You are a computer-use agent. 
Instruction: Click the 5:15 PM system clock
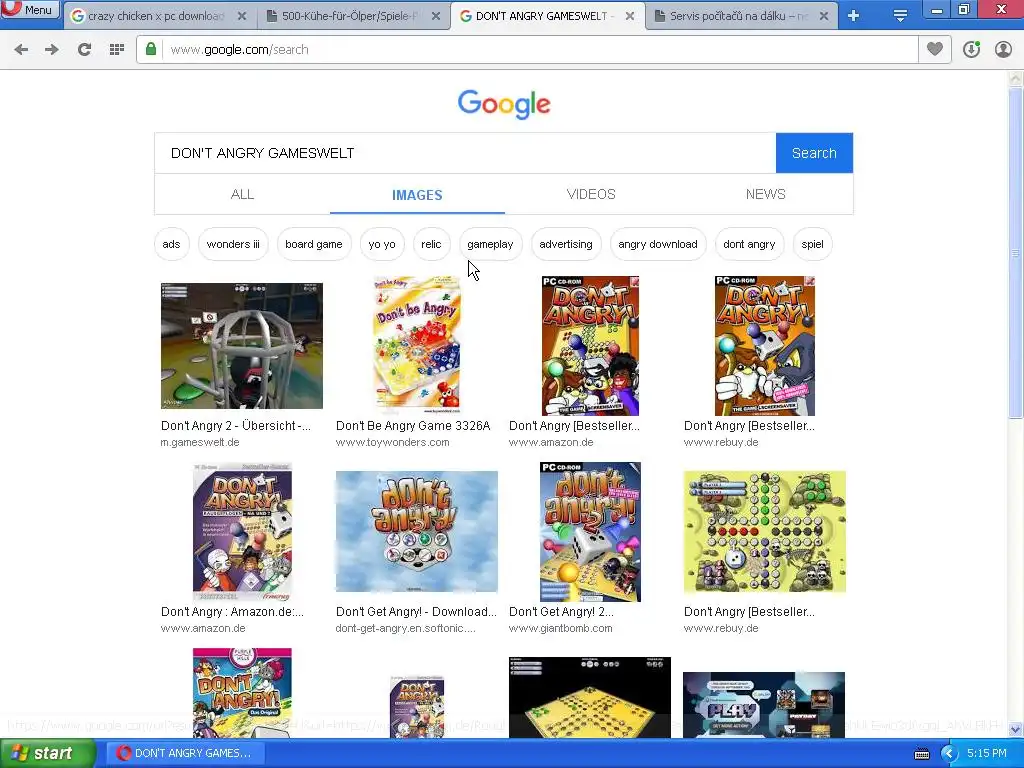click(987, 753)
